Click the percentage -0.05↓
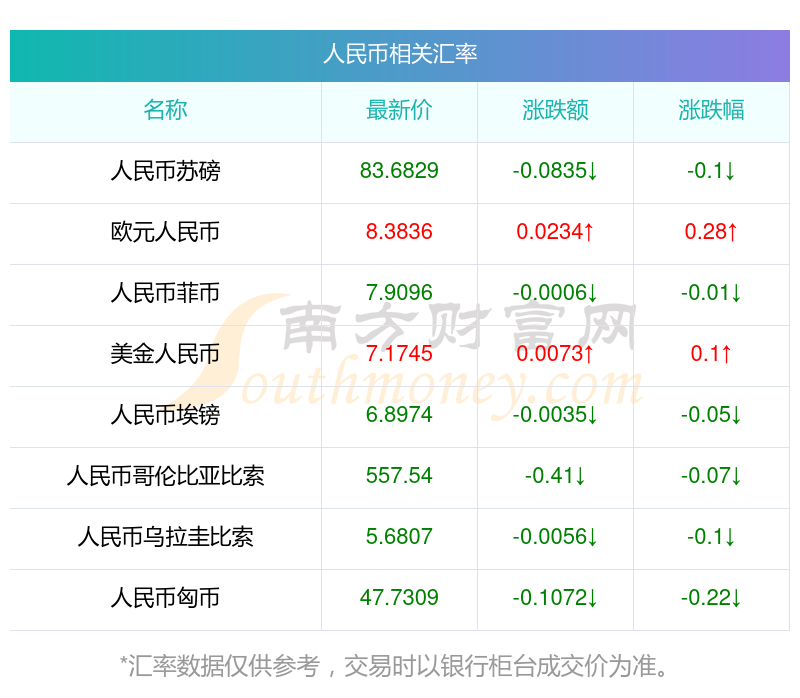 tap(711, 415)
